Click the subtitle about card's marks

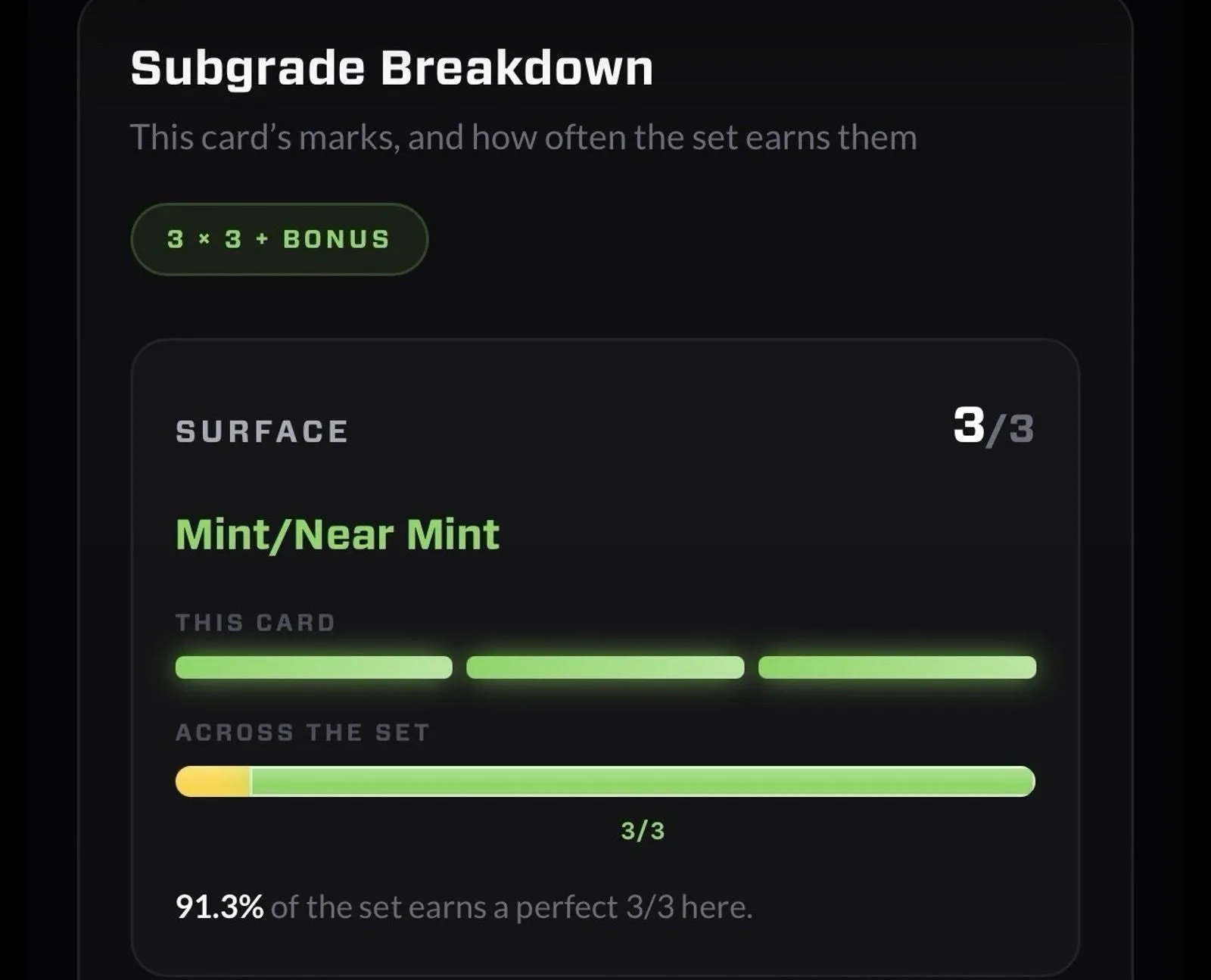click(523, 138)
